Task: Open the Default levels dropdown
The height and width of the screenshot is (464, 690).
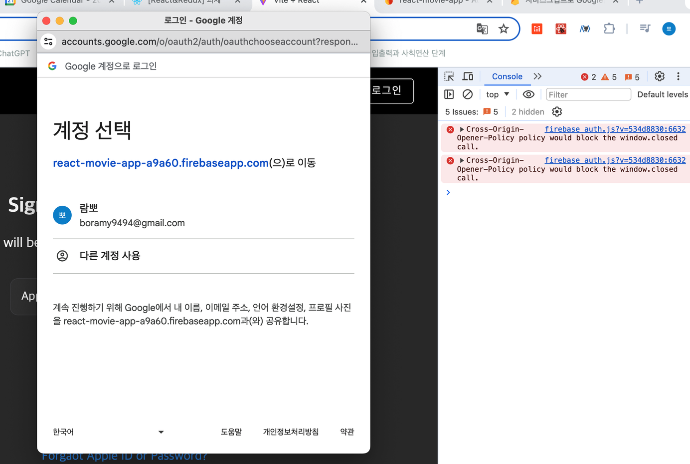Action: pos(662,94)
